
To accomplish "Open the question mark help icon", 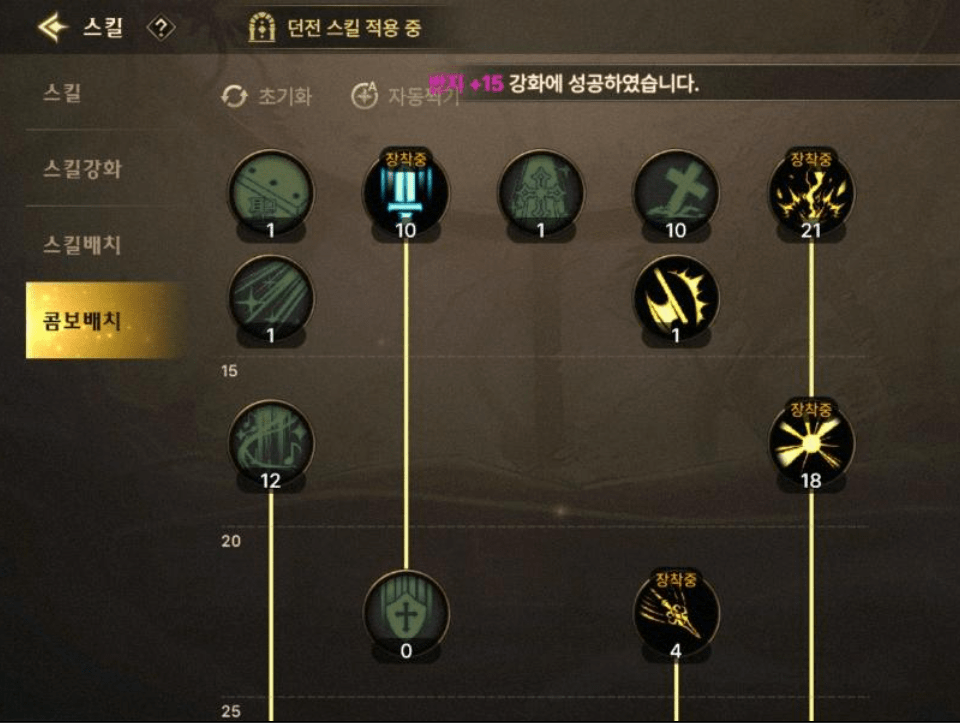I will tap(161, 28).
